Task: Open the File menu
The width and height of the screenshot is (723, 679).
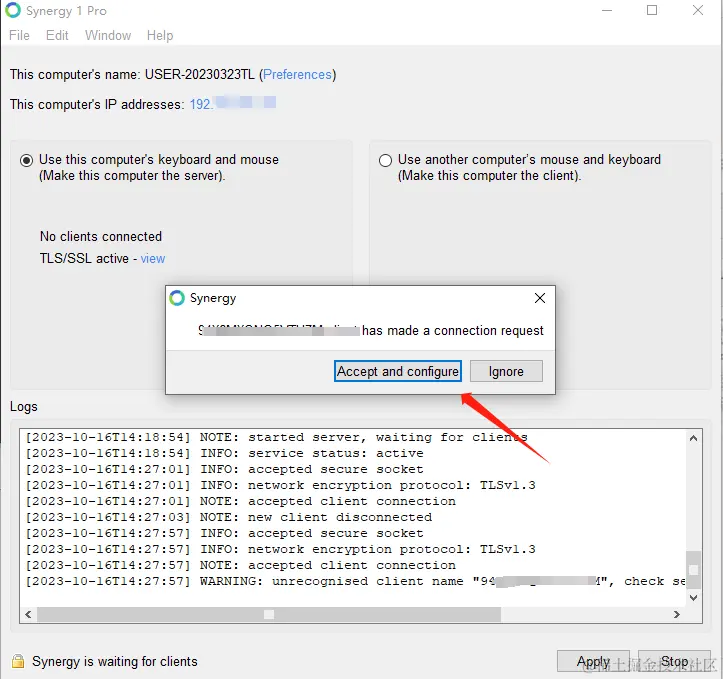Action: (x=19, y=35)
